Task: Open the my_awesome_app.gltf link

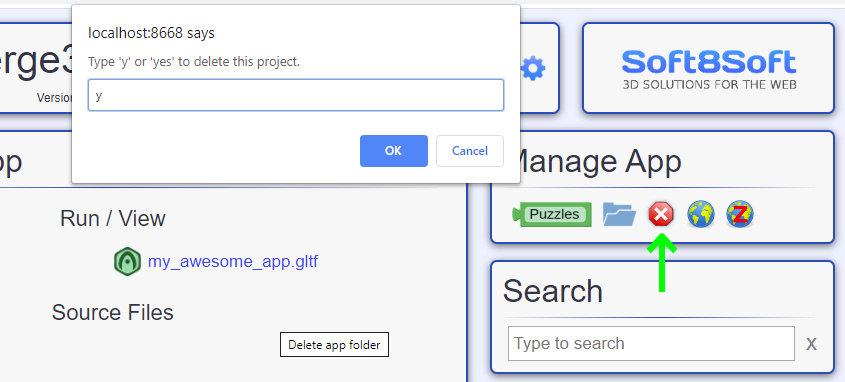Action: (x=233, y=262)
